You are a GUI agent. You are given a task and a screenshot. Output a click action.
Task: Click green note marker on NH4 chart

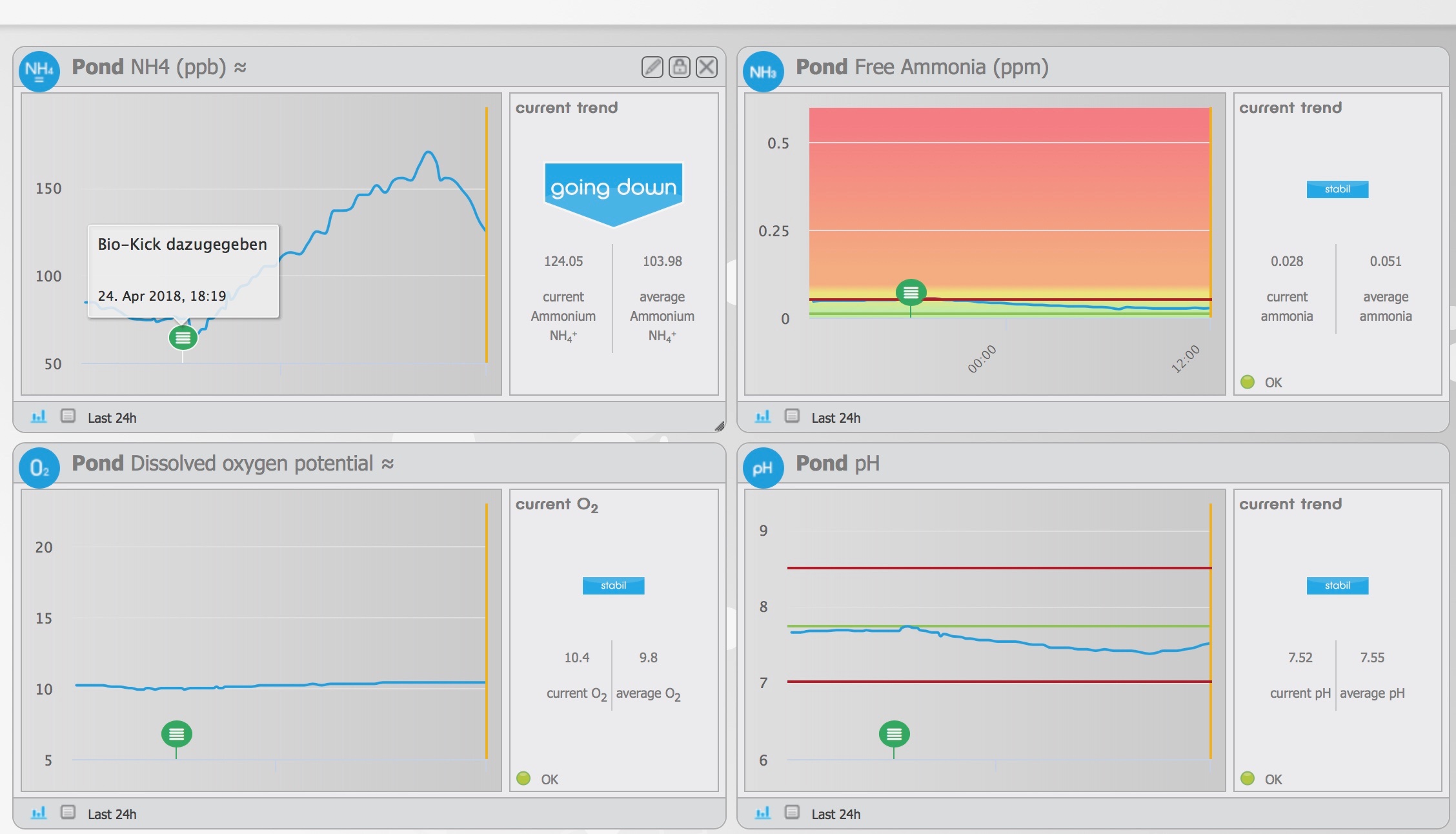coord(183,338)
